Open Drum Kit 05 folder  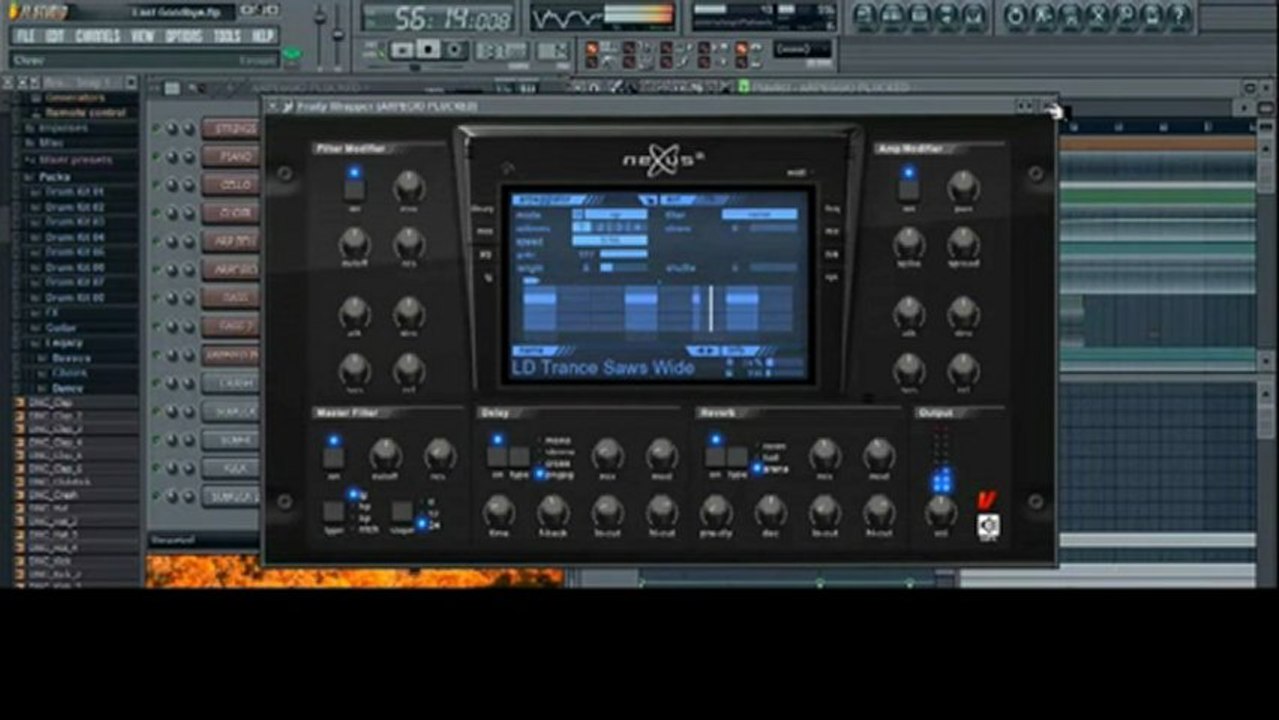click(75, 252)
